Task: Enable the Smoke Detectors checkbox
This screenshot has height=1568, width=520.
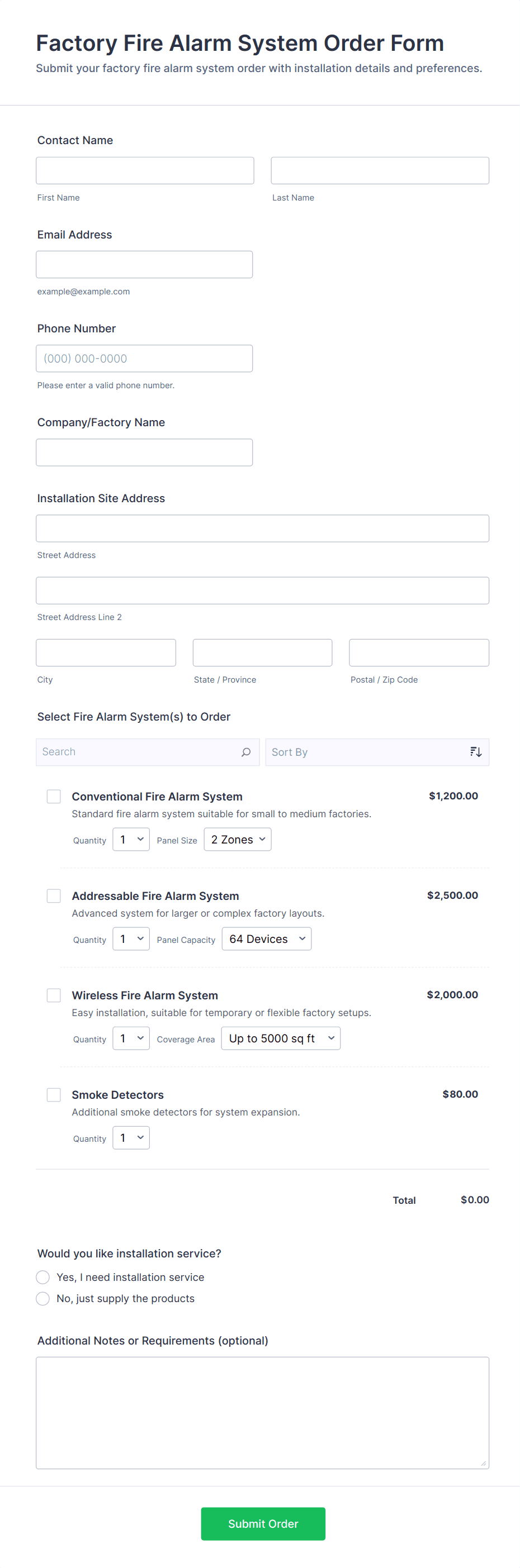Action: tap(54, 1094)
